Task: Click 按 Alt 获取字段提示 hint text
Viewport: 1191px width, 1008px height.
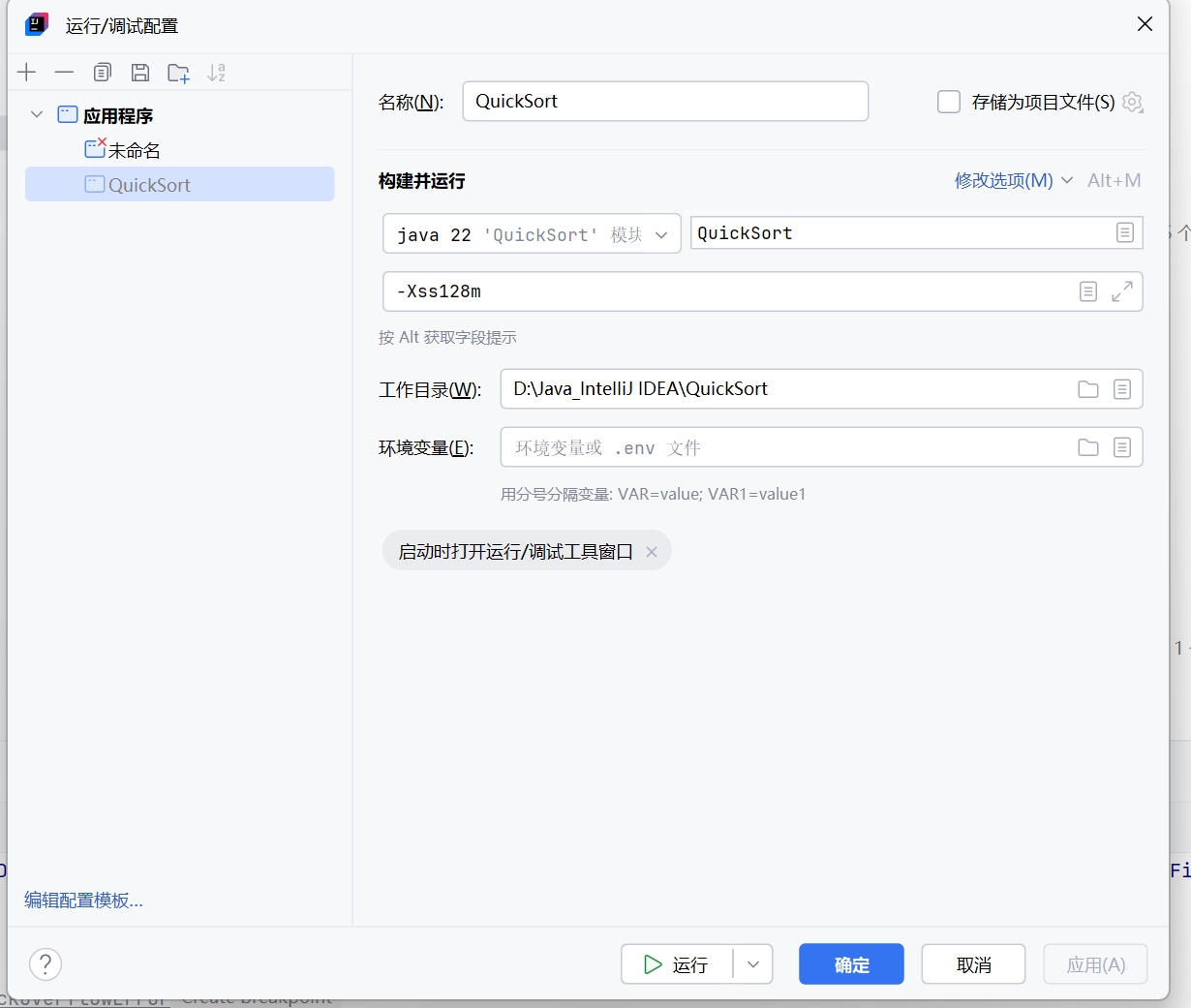Action: point(447,337)
